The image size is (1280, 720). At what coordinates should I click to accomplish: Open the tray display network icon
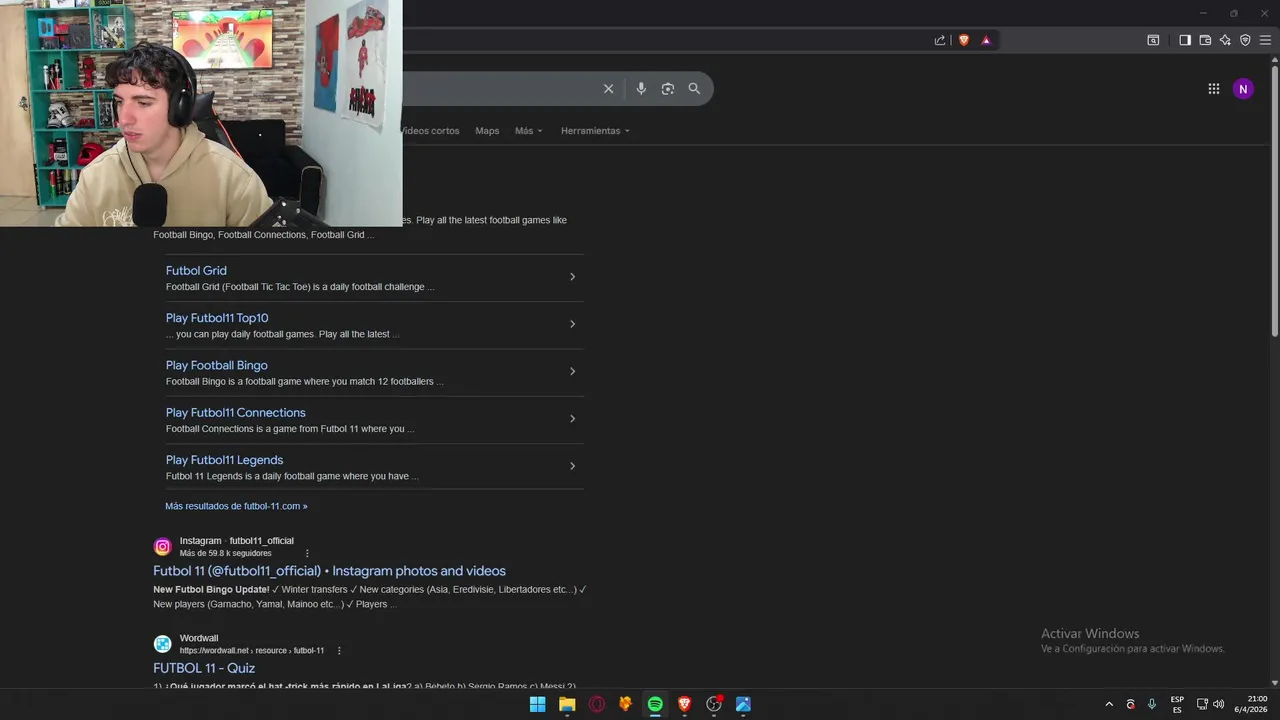[1202, 704]
